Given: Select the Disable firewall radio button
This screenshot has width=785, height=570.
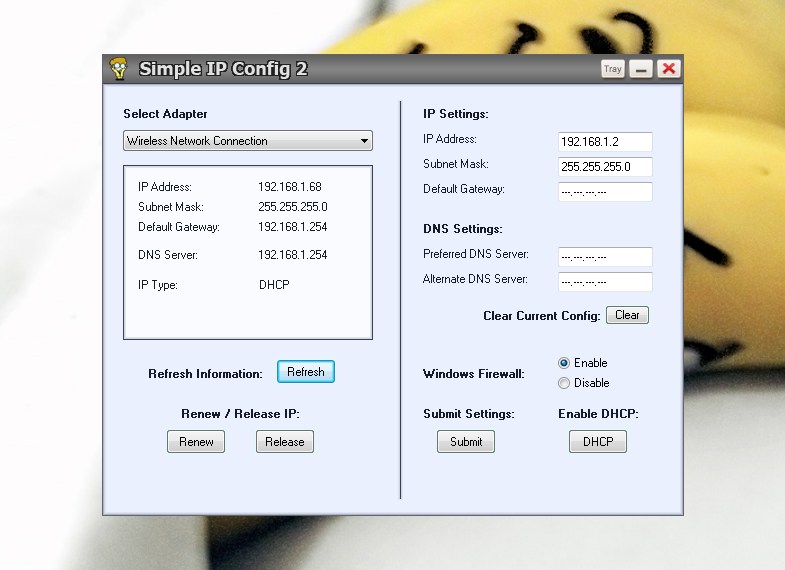Looking at the screenshot, I should [x=564, y=383].
